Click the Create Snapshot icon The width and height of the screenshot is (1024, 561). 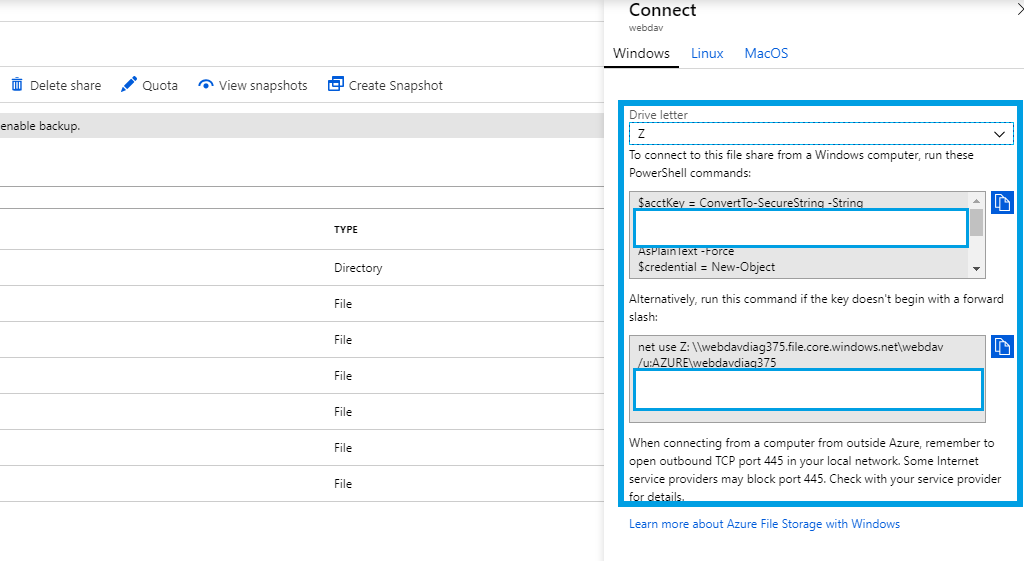click(x=336, y=85)
